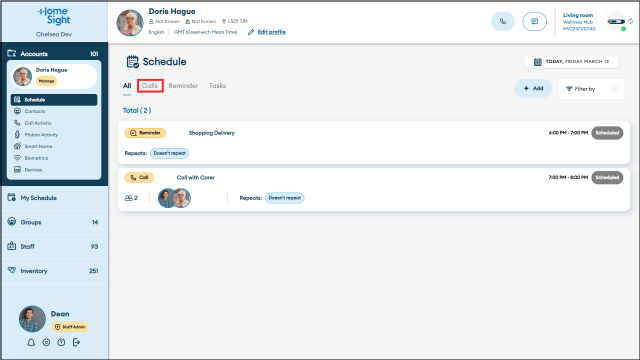This screenshot has height=360, width=640.
Task: Open the Accounts section in the sidebar
Action: coord(54,53)
